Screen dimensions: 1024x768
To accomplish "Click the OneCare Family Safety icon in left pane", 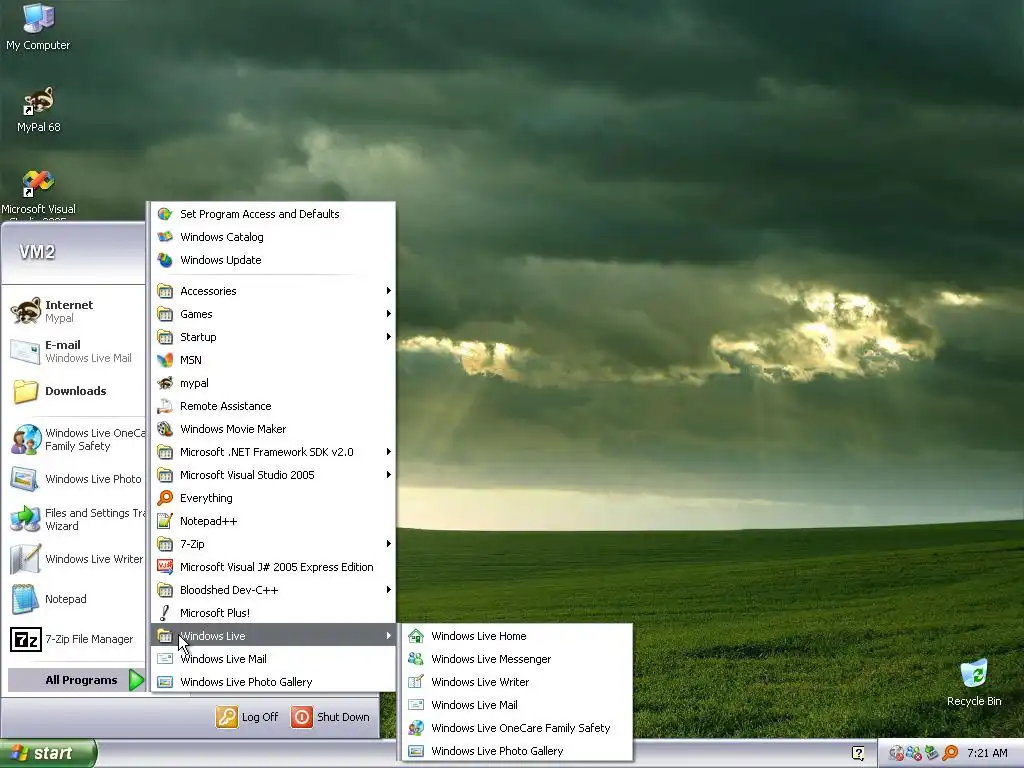I will click(x=25, y=439).
